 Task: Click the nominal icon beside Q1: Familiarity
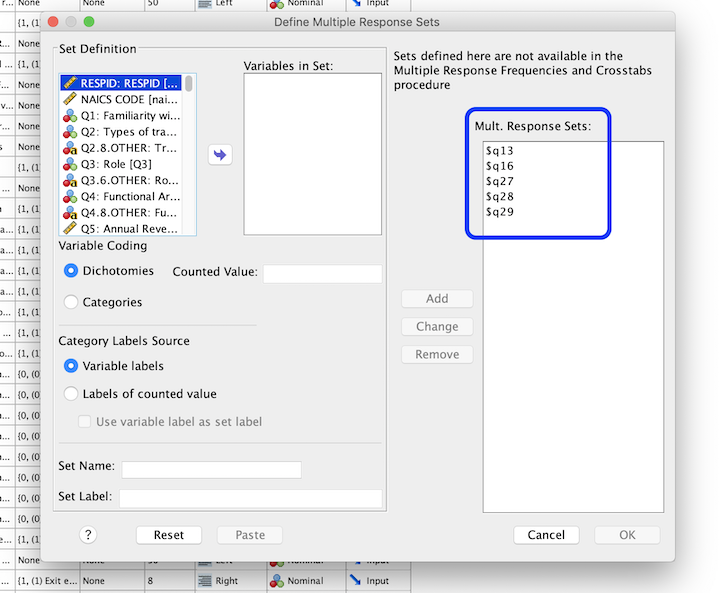click(x=70, y=116)
